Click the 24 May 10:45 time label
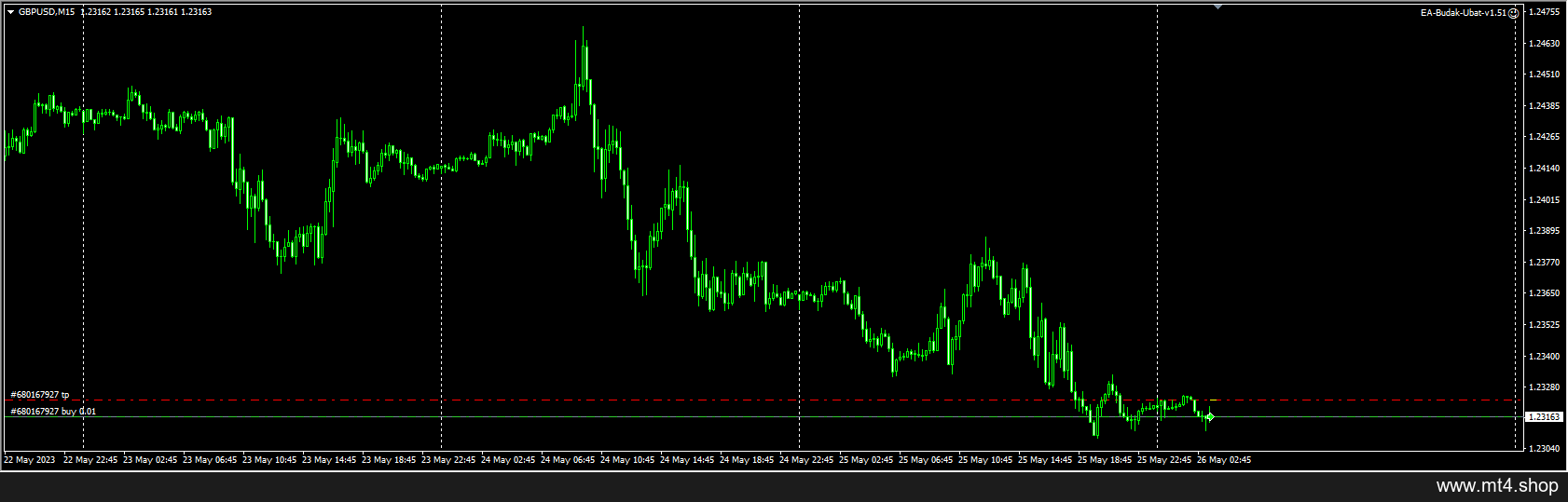The width and height of the screenshot is (1568, 502). (627, 460)
